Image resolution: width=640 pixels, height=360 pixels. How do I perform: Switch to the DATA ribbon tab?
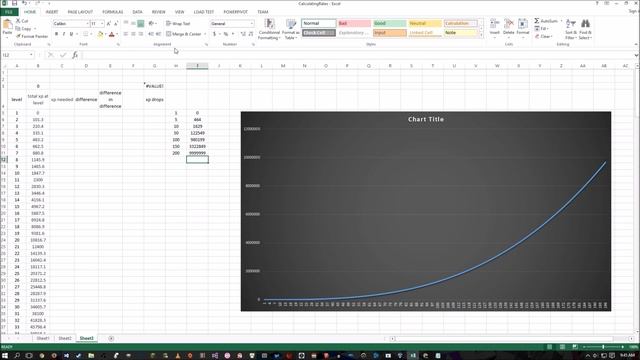coord(138,12)
